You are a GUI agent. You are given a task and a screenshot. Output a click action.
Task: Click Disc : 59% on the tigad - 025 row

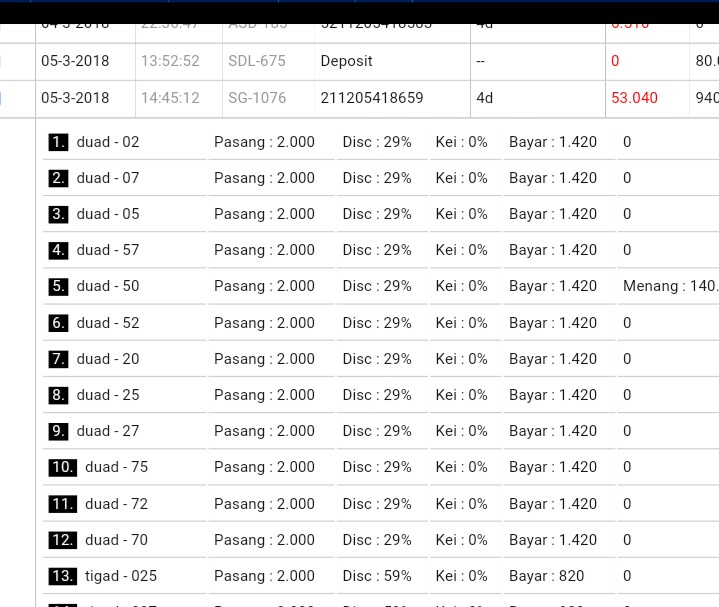pos(377,576)
